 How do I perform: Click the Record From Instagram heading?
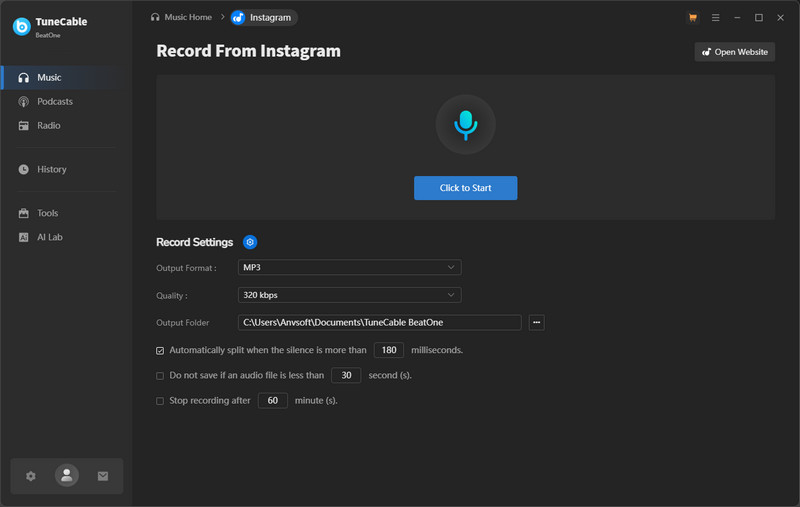pyautogui.click(x=248, y=51)
